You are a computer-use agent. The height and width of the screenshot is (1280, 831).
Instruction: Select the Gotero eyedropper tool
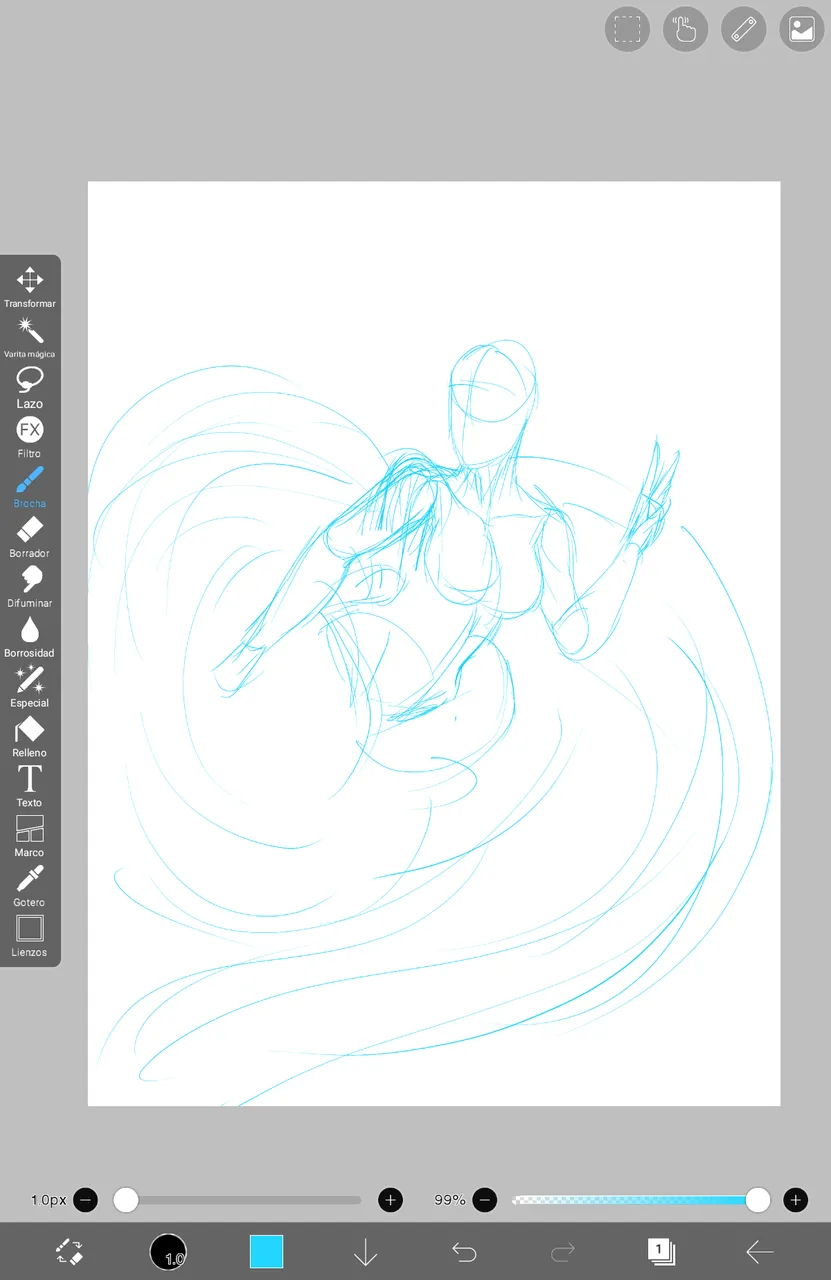click(x=30, y=887)
